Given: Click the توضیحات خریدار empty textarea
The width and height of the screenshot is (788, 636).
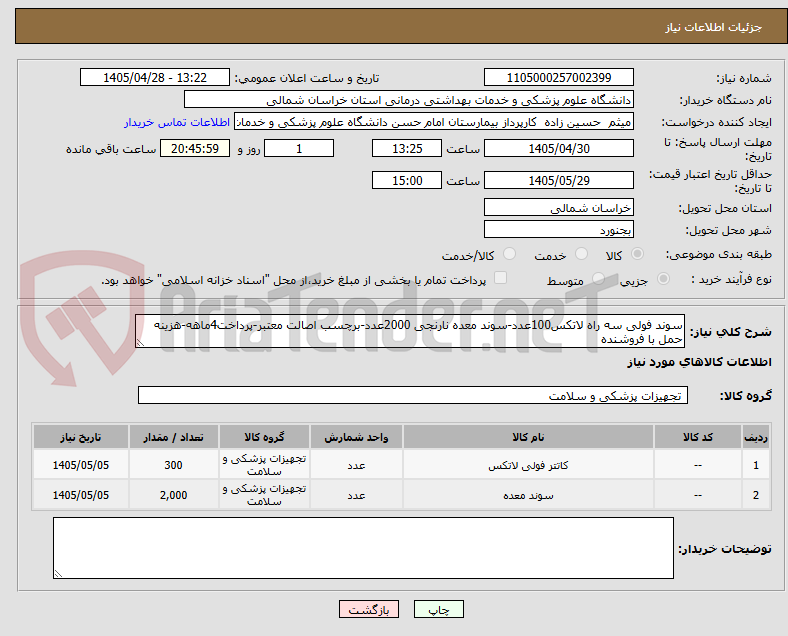Looking at the screenshot, I should [x=363, y=548].
